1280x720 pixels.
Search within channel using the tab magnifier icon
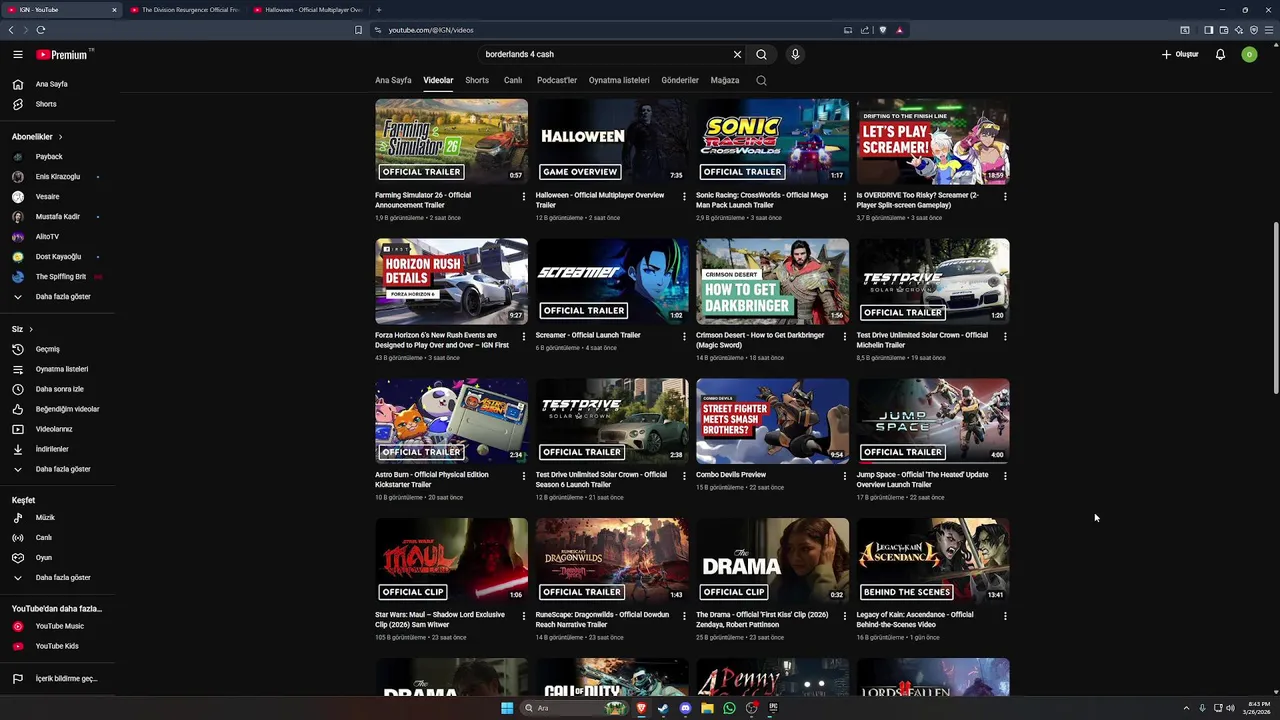click(x=761, y=80)
